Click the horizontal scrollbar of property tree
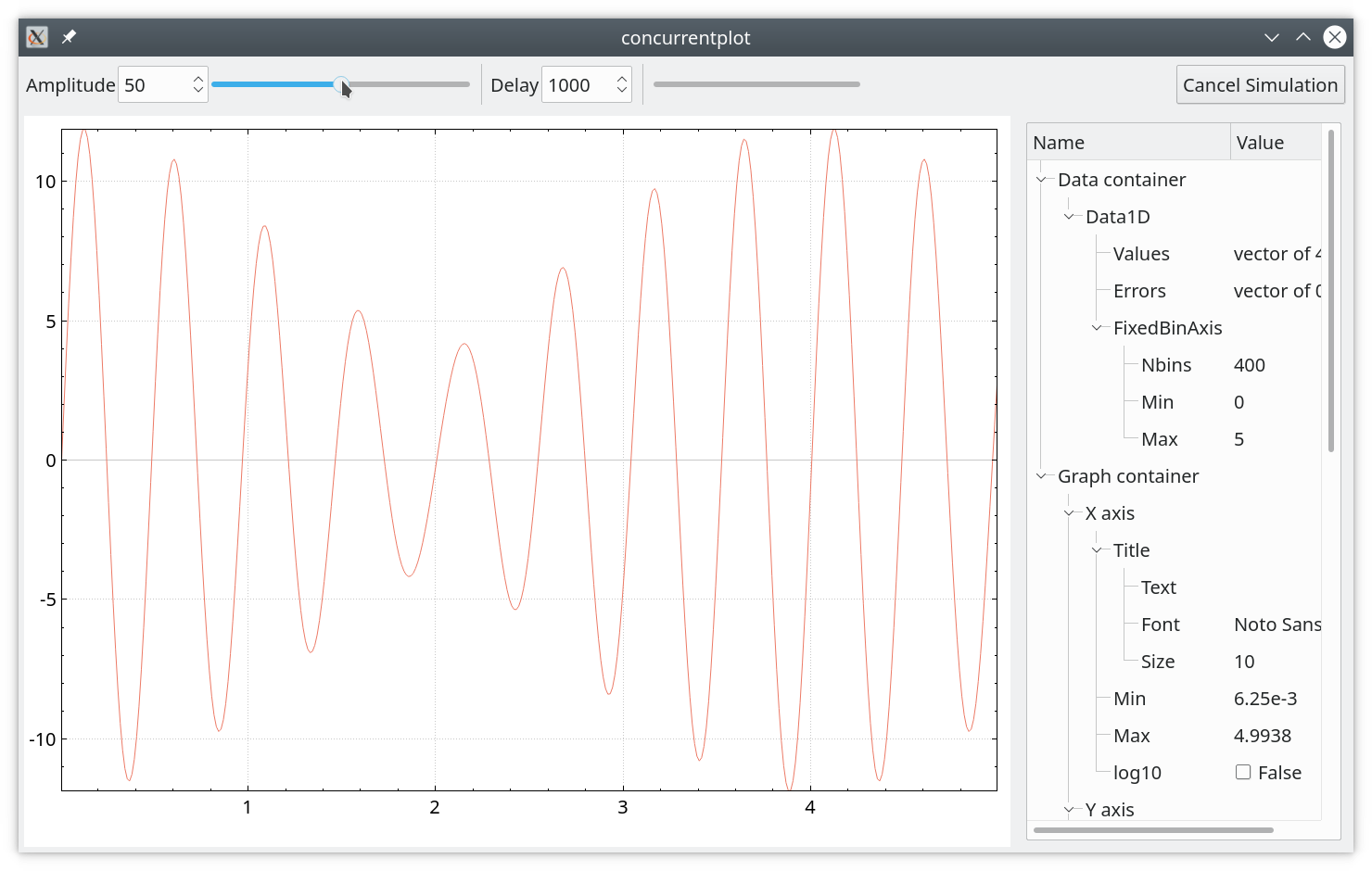Image resolution: width=1372 pixels, height=871 pixels. 1153,830
